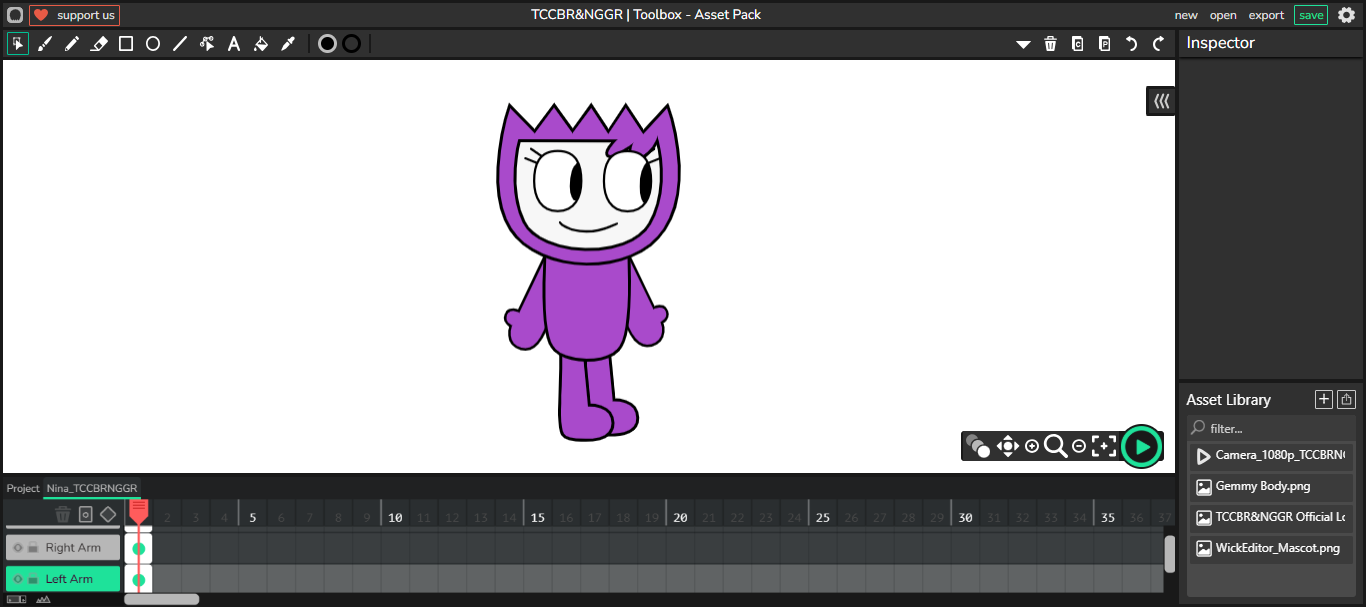Click the Delete trash icon in toolbar

click(1050, 44)
